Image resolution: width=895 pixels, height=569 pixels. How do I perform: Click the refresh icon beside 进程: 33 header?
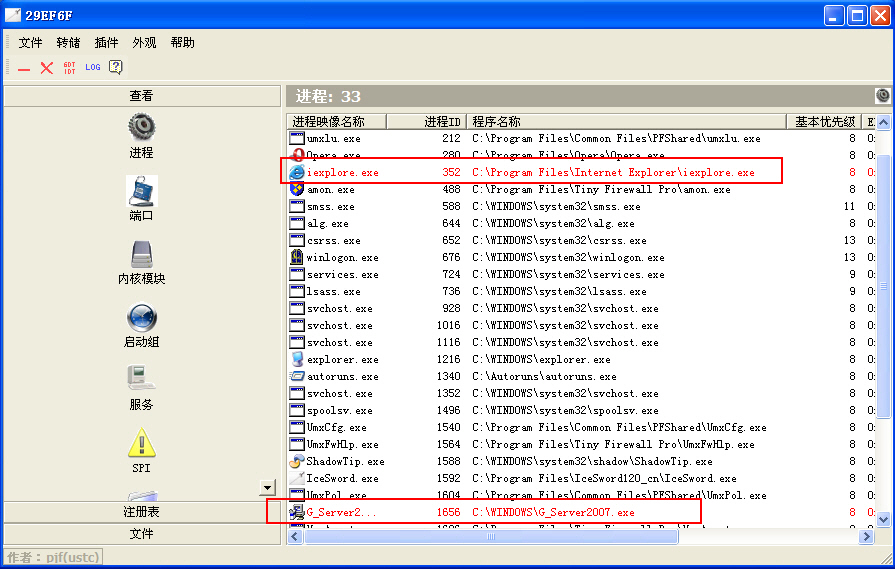pyautogui.click(x=882, y=95)
